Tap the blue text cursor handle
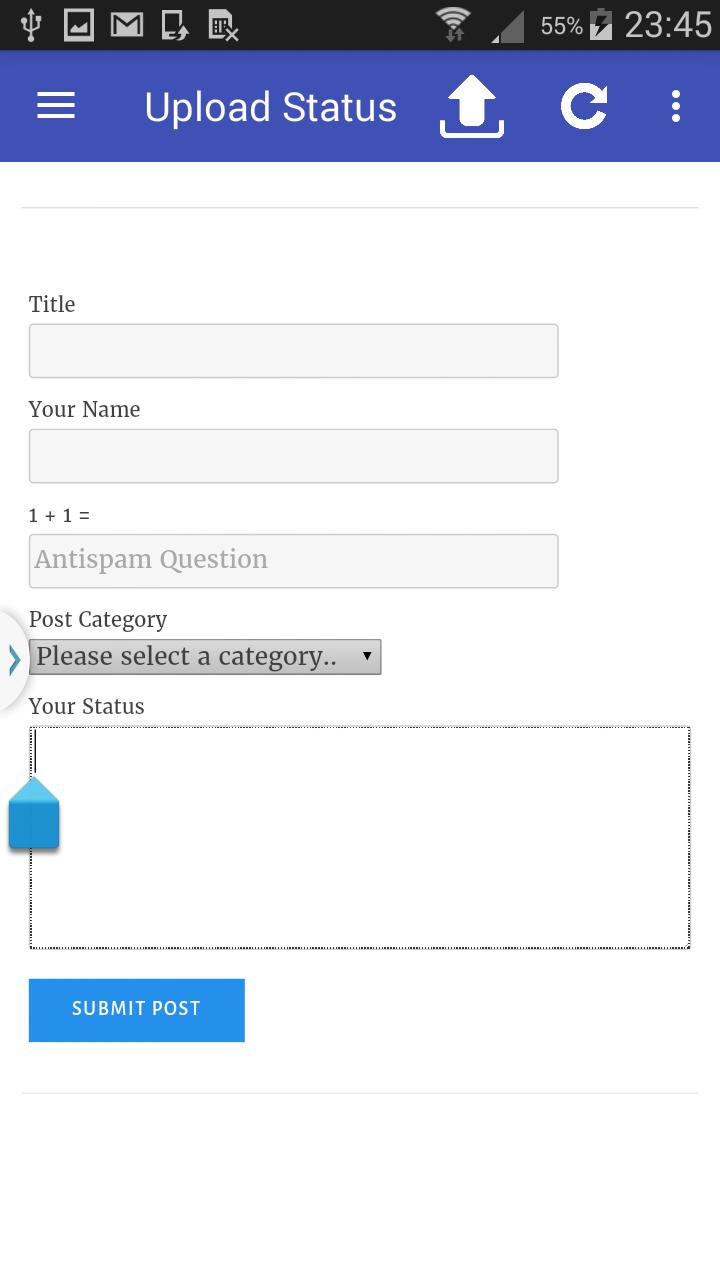720x1280 pixels. pos(34,813)
